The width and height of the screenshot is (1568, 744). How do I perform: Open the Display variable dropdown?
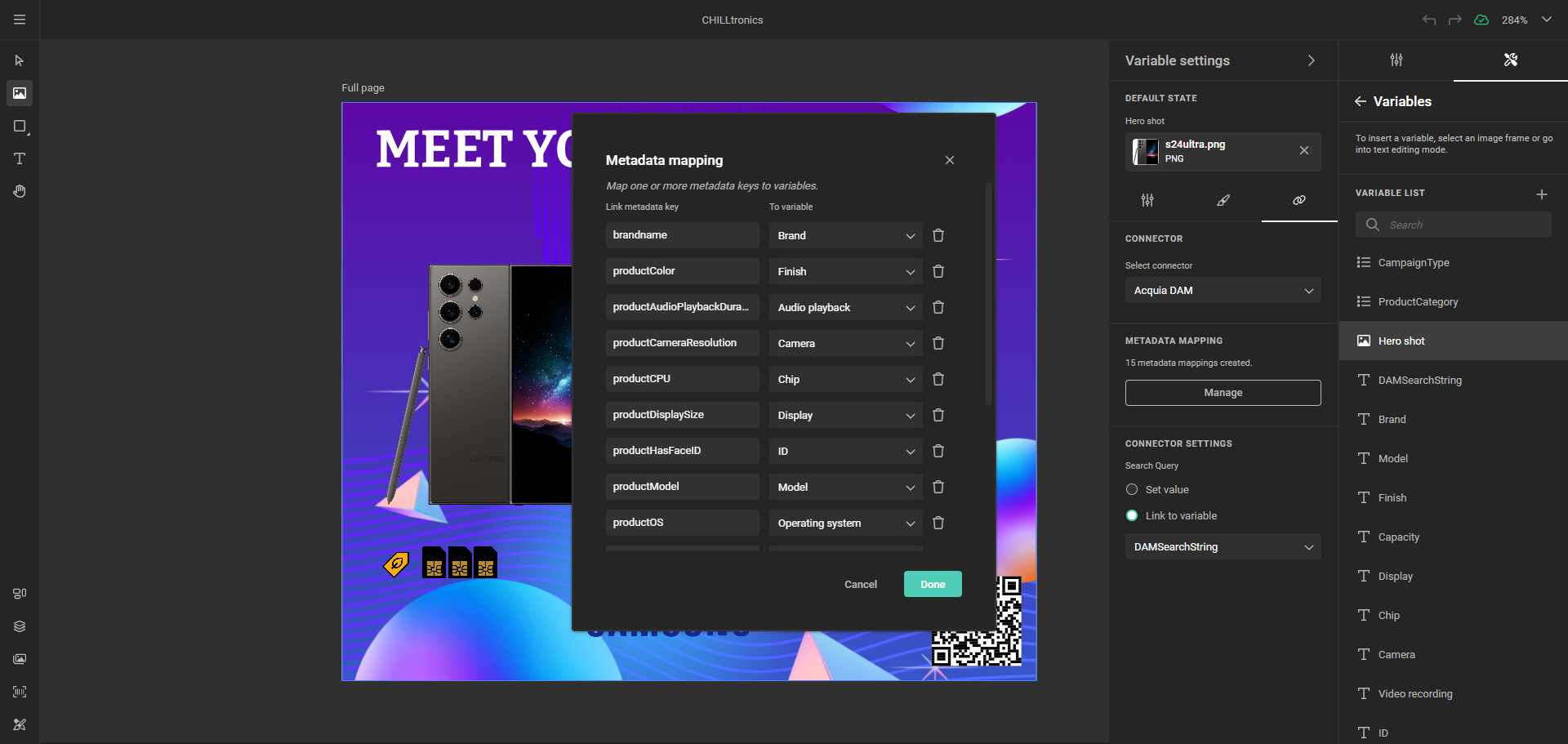[846, 415]
